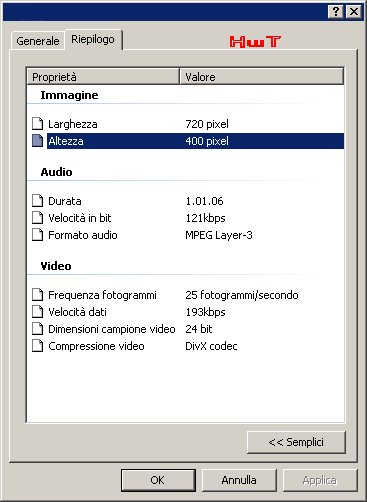Click the highlighted icon beside Altezza

[x=38, y=141]
